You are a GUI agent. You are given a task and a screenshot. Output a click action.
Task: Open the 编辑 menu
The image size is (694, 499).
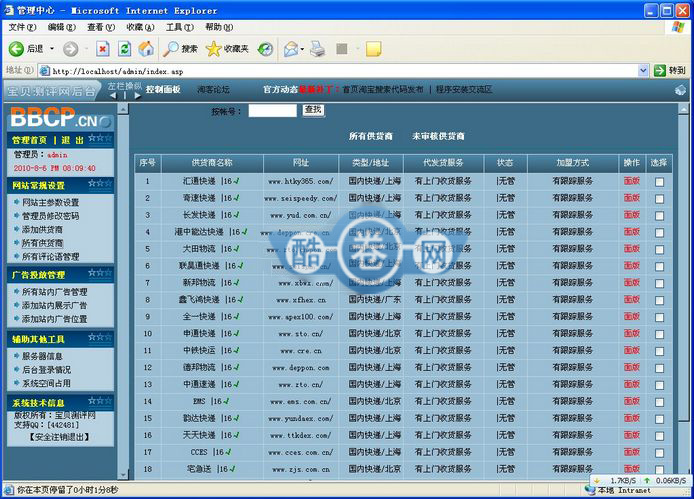coord(62,27)
